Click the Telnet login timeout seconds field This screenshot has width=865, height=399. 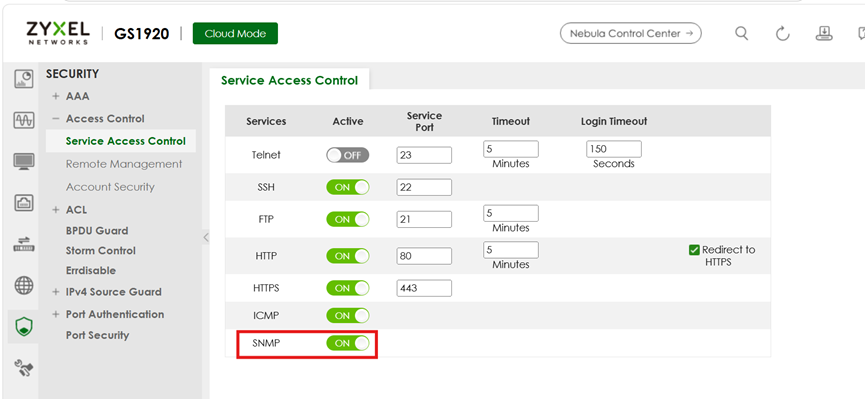[613, 149]
